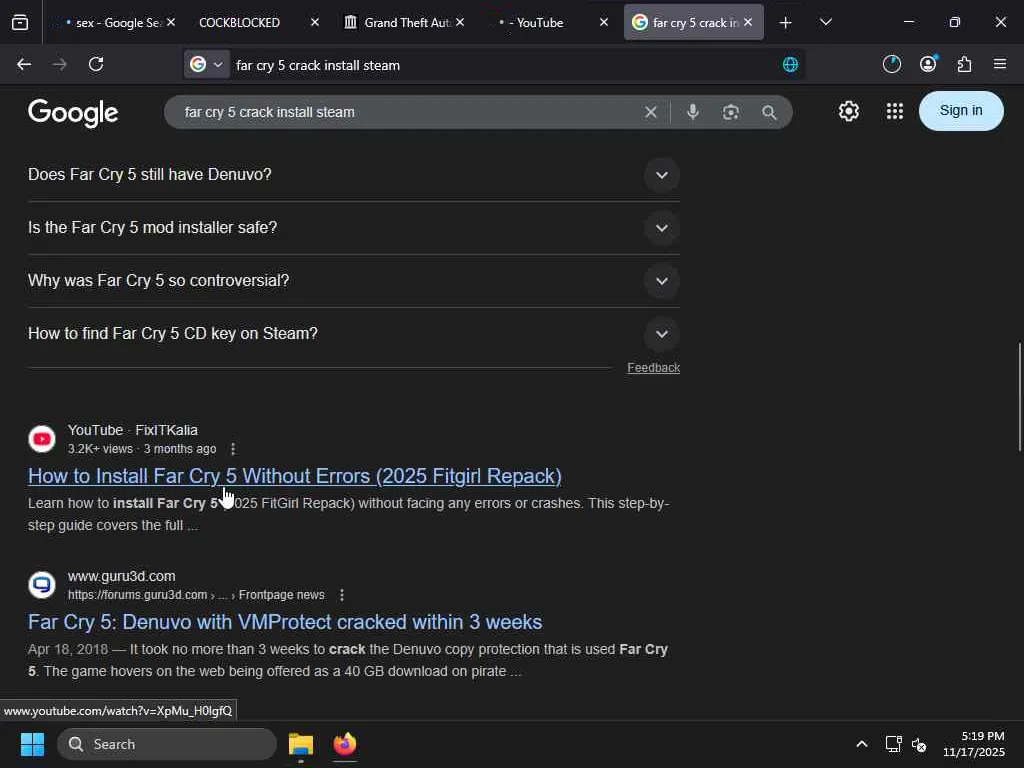1024x768 pixels.
Task: Close the COCKBLOCKED tab
Action: coord(315,22)
